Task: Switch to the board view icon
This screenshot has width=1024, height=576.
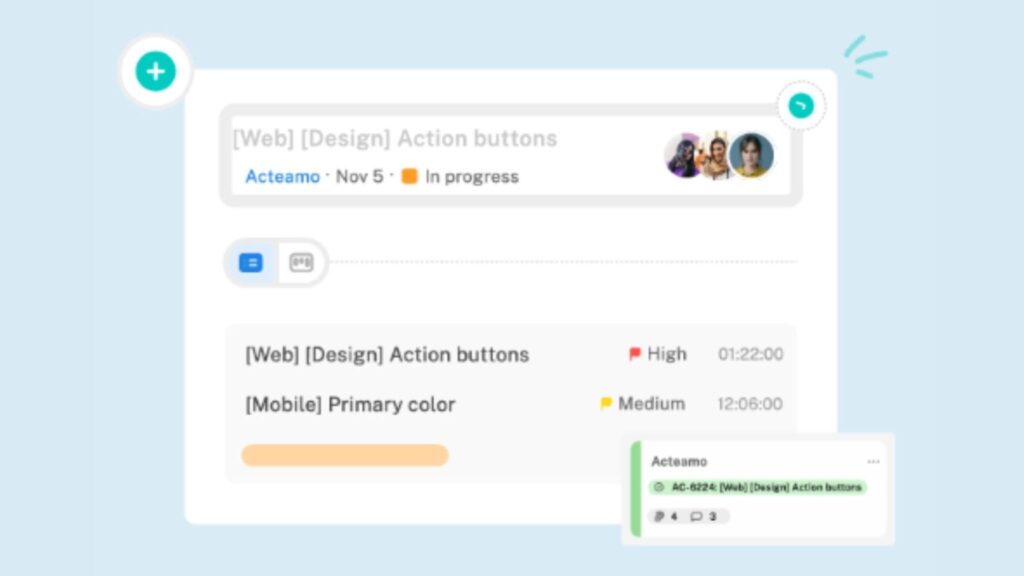Action: coord(301,263)
